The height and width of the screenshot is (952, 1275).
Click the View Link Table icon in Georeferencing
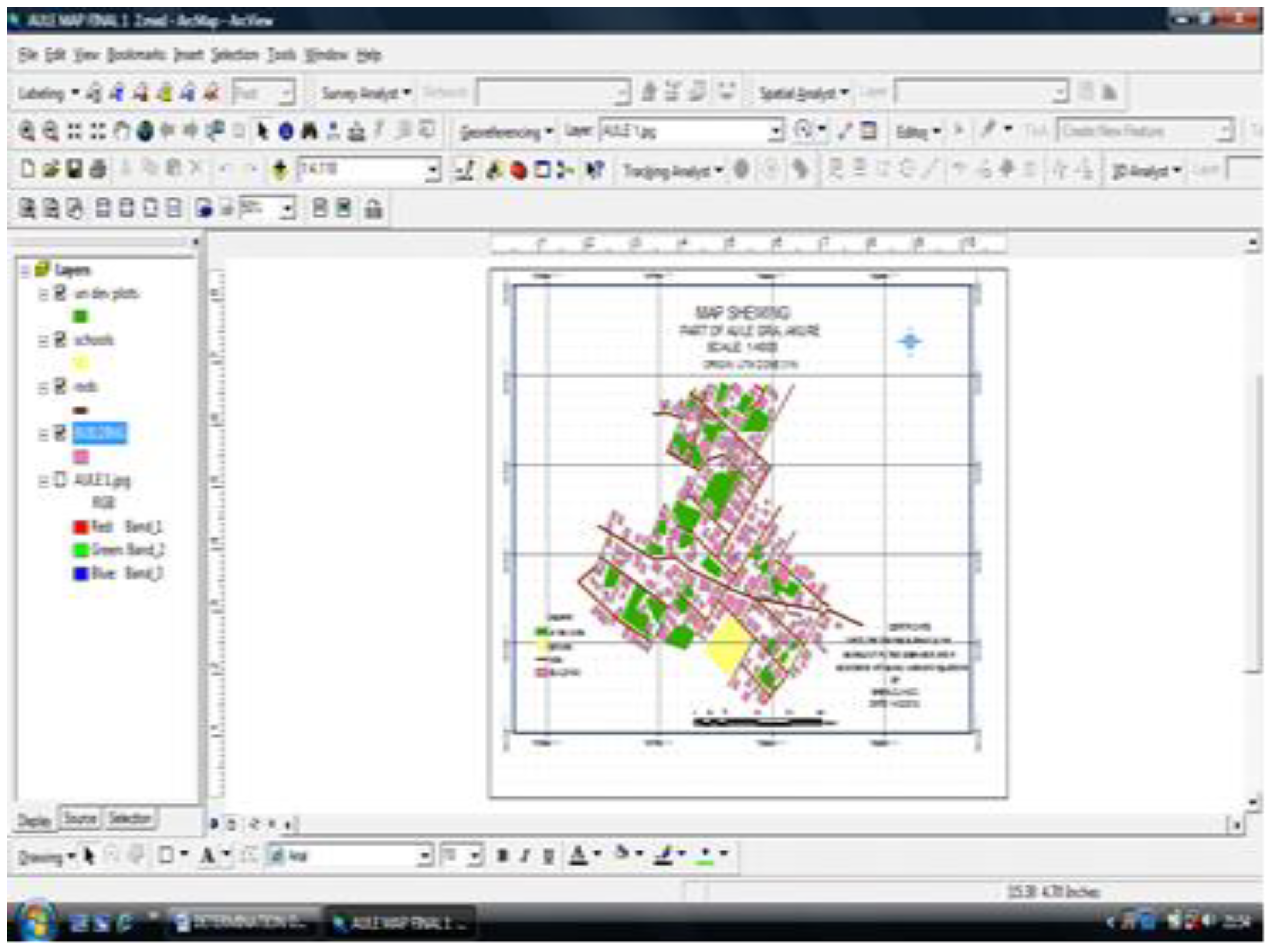click(868, 131)
